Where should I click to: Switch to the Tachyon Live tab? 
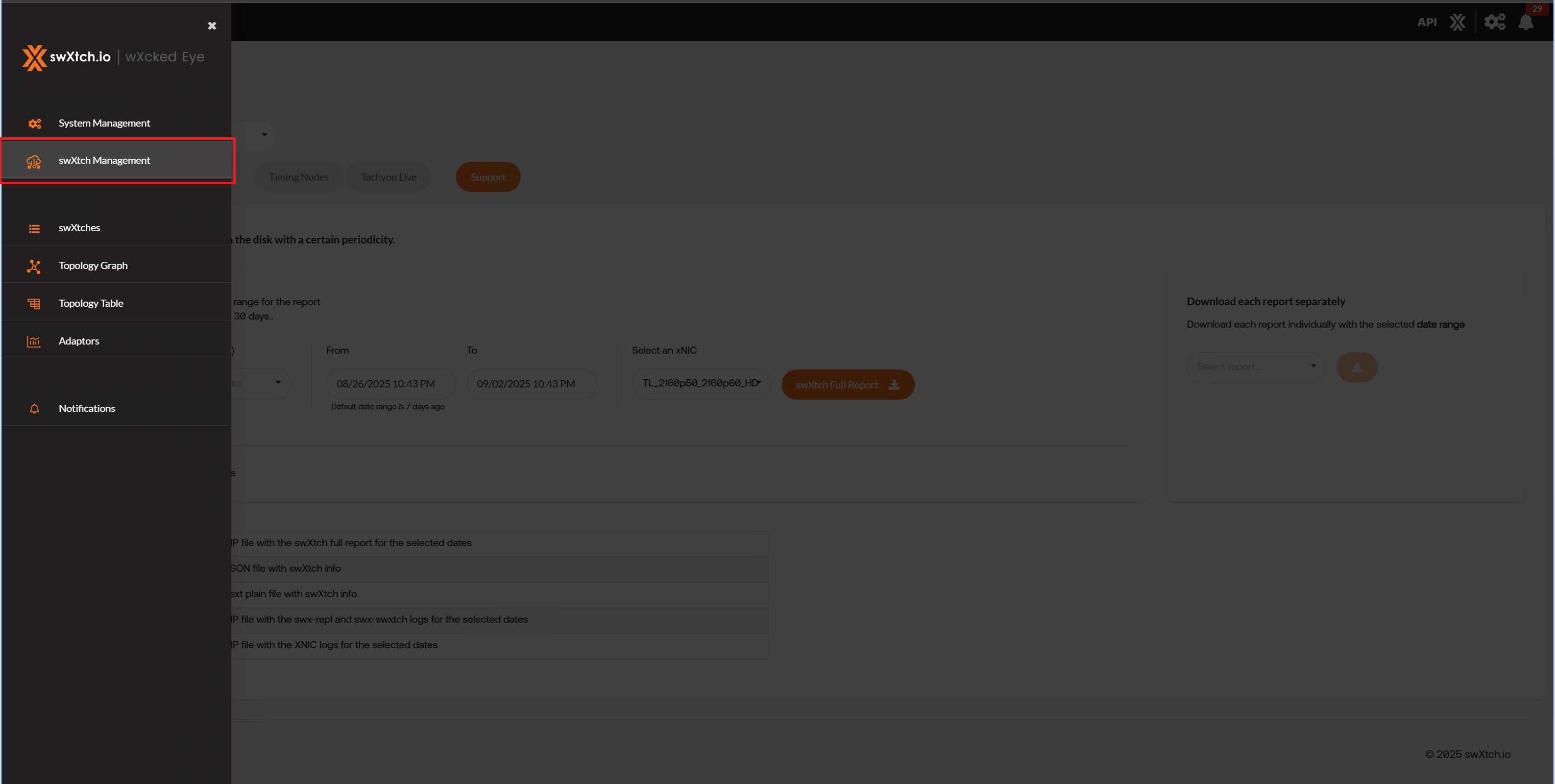388,177
